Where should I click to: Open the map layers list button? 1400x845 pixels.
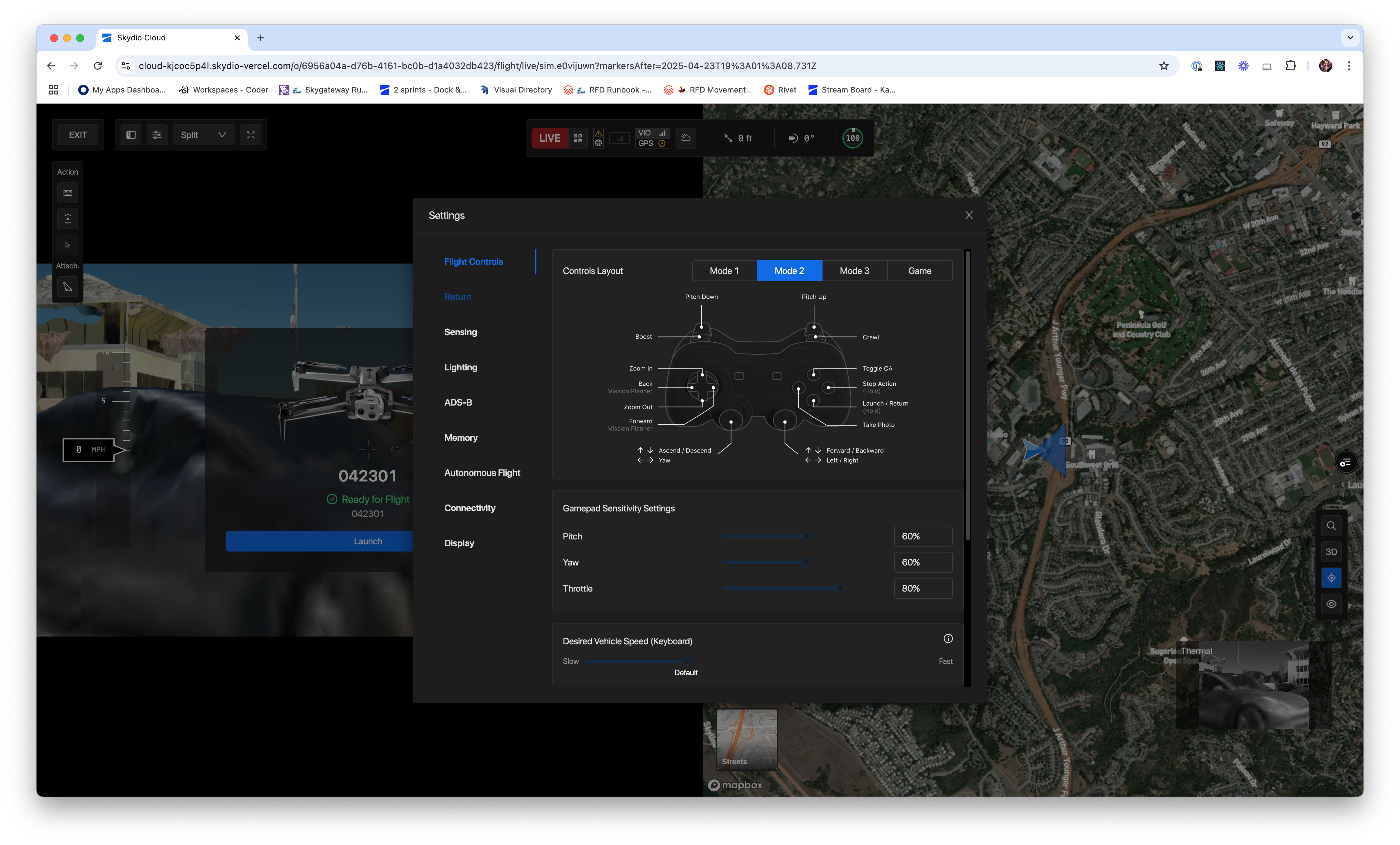[x=1346, y=463]
